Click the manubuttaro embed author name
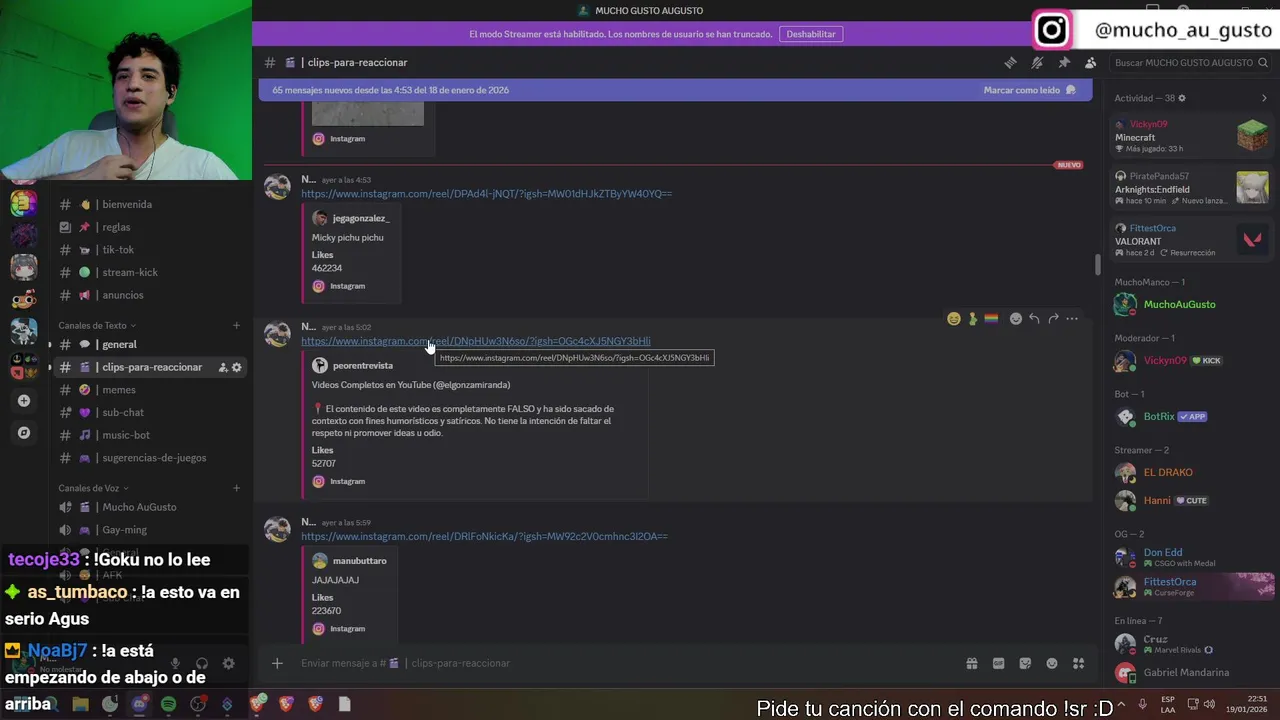Viewport: 1280px width, 720px height. [359, 561]
